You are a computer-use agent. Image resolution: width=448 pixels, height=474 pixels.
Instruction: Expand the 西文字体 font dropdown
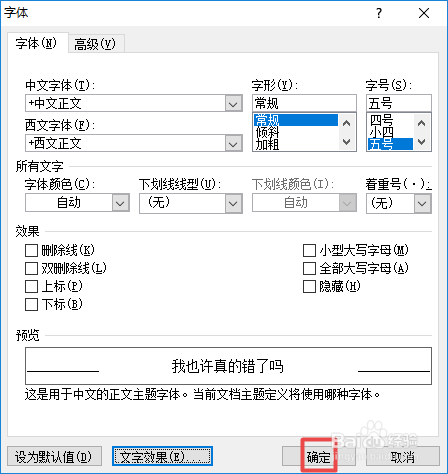(x=233, y=144)
